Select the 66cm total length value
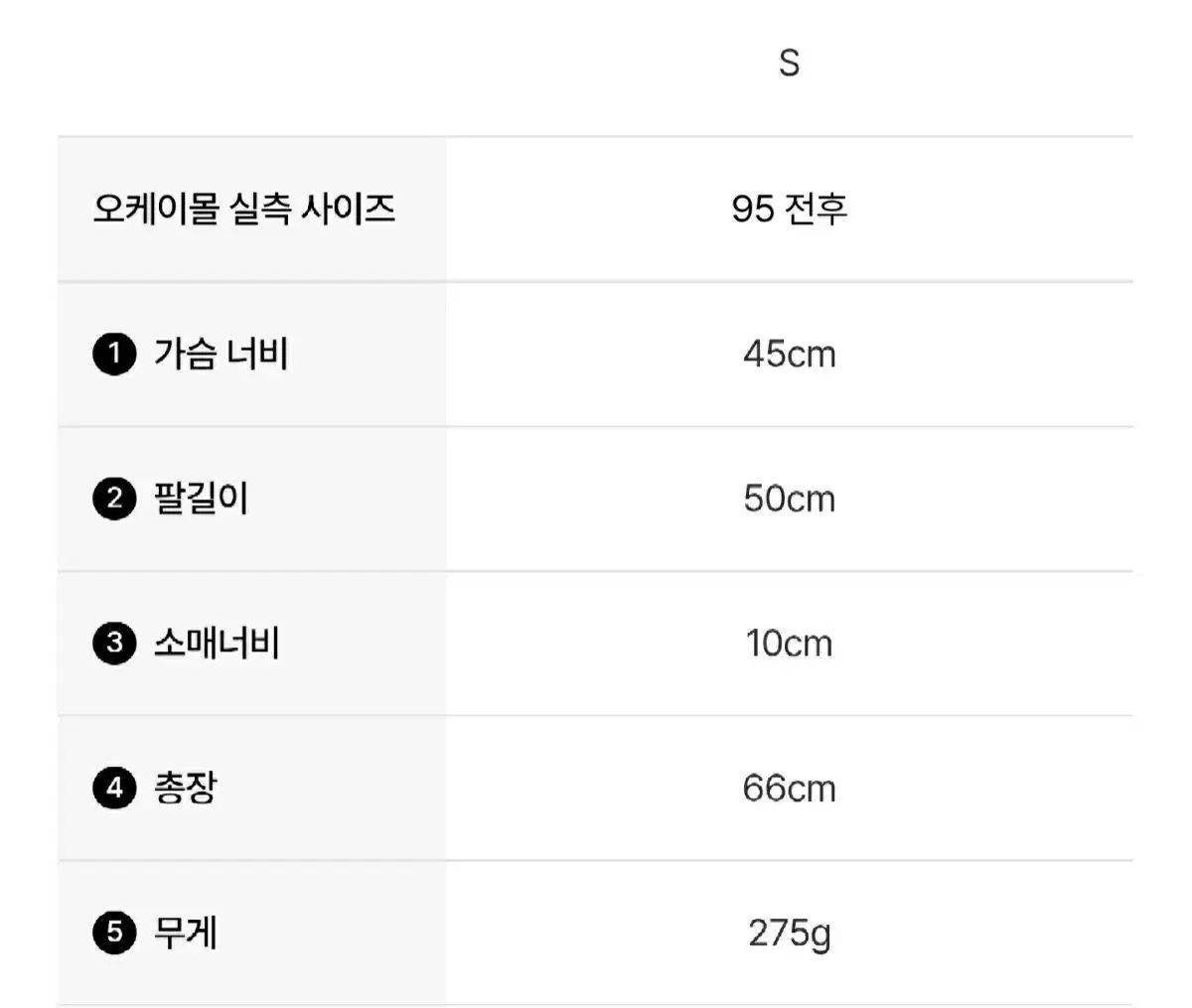Image resolution: width=1192 pixels, height=1008 pixels. (789, 789)
